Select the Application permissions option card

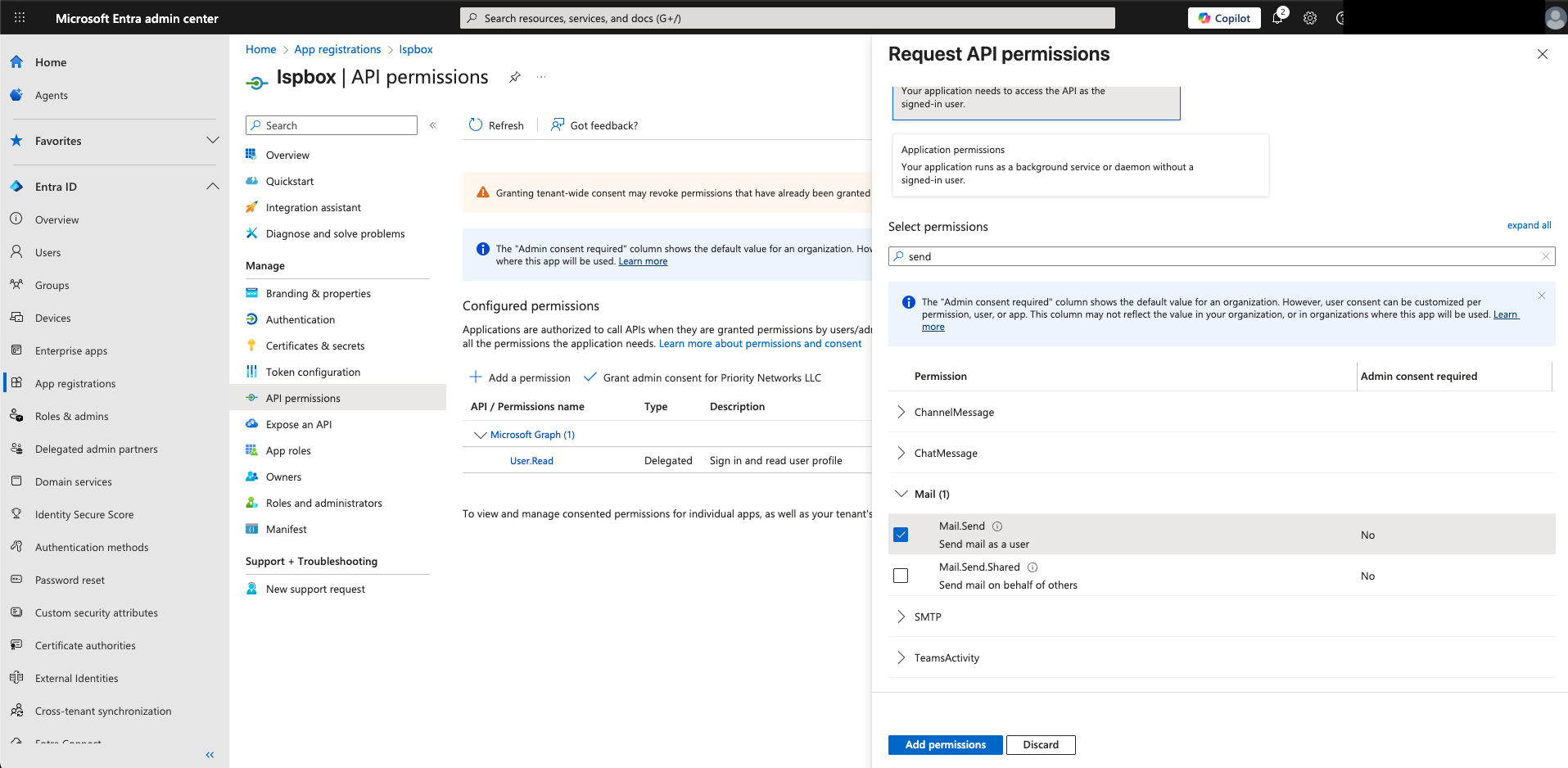point(1079,165)
